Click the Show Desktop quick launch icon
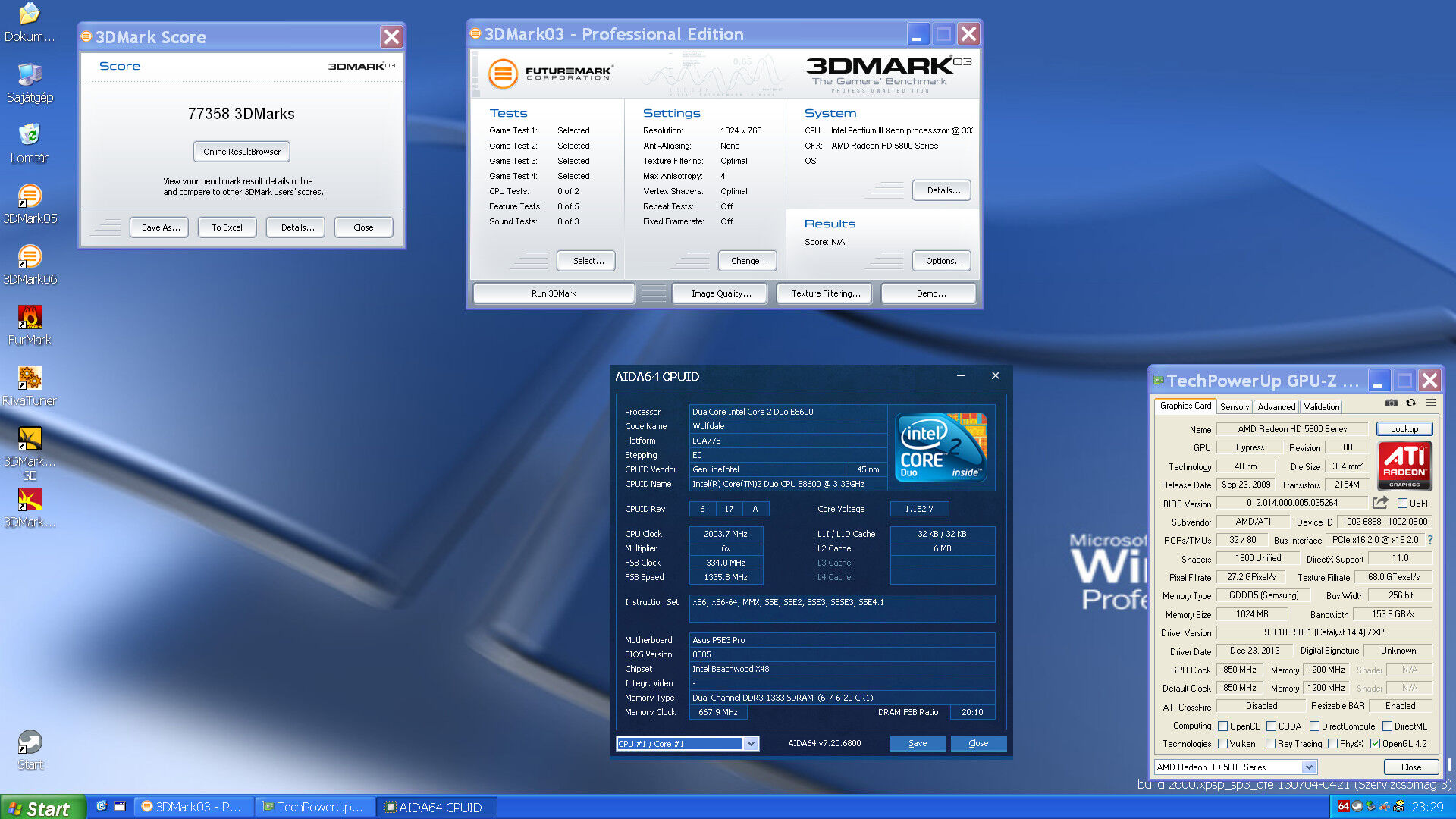Viewport: 1456px width, 819px height. tap(120, 807)
